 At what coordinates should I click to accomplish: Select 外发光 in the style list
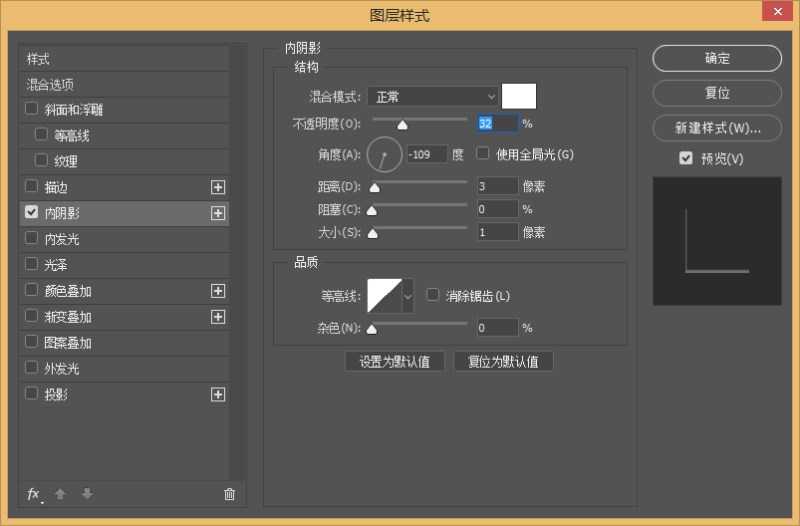[61, 369]
